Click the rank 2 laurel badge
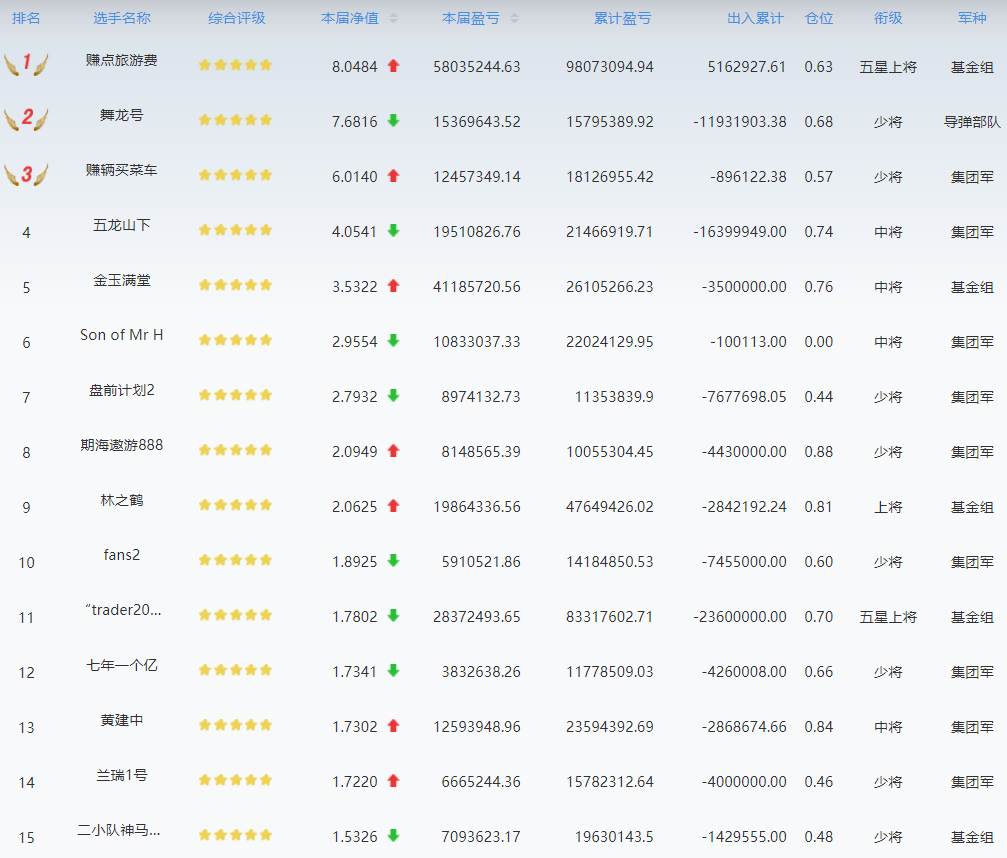Image resolution: width=1007 pixels, height=858 pixels. (x=26, y=118)
